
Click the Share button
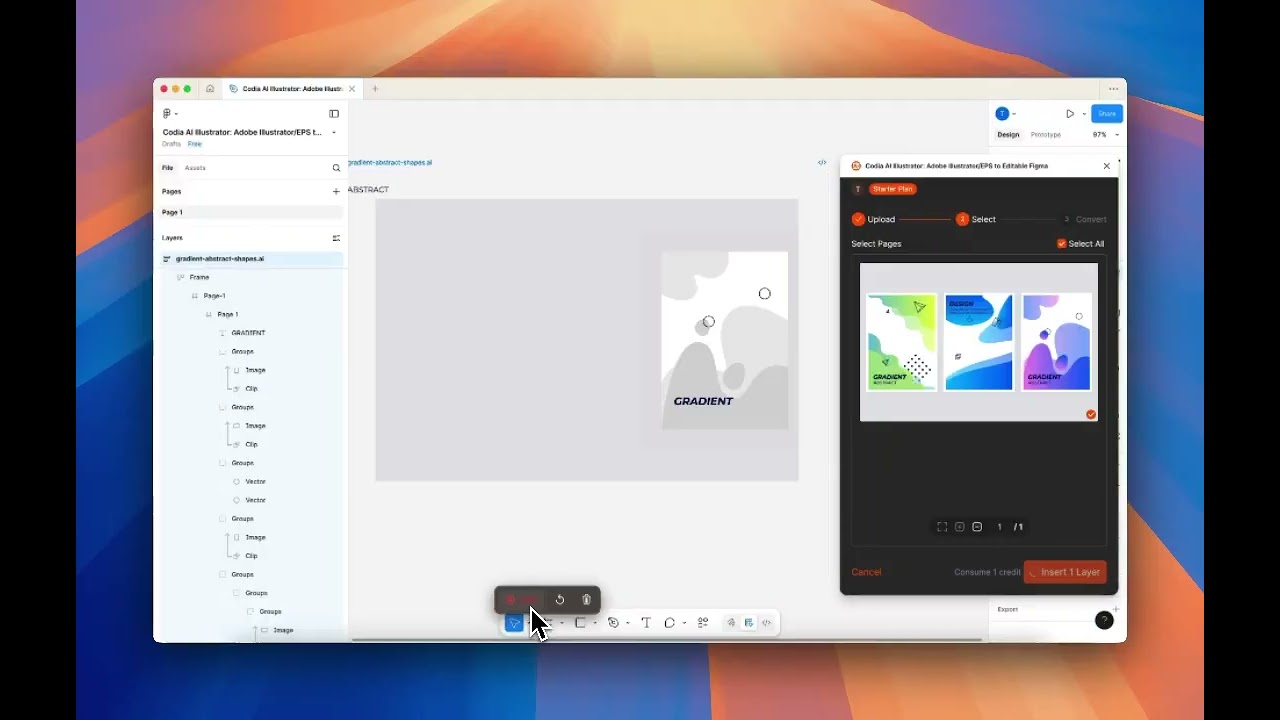coord(1106,114)
